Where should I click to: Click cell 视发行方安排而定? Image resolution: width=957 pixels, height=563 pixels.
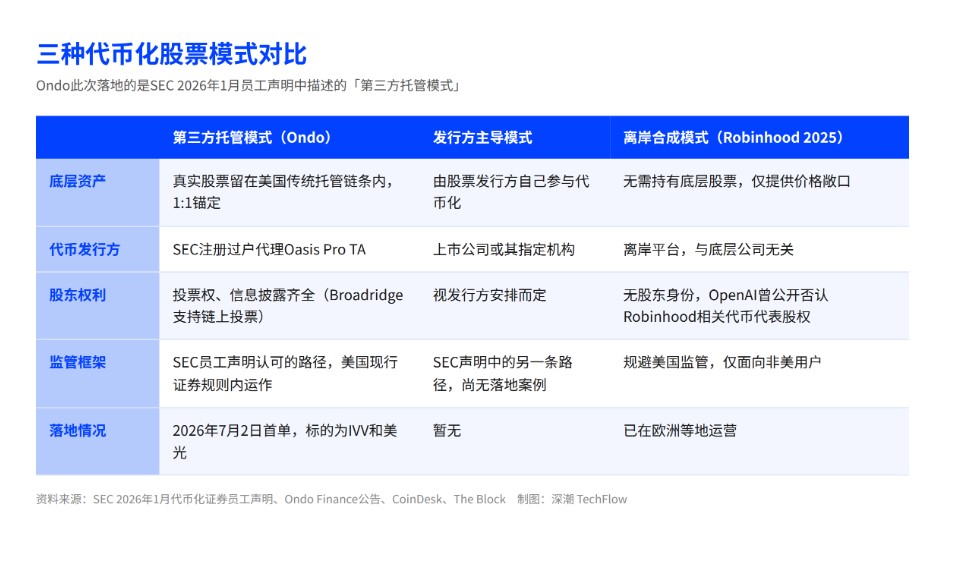489,295
